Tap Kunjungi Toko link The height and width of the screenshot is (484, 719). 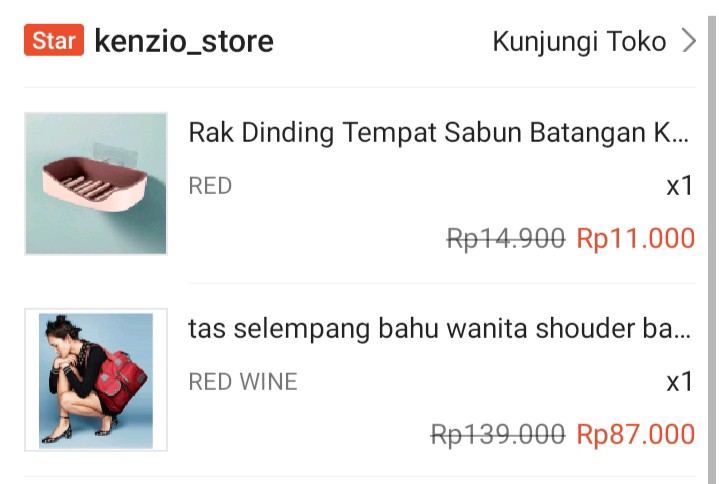point(579,41)
